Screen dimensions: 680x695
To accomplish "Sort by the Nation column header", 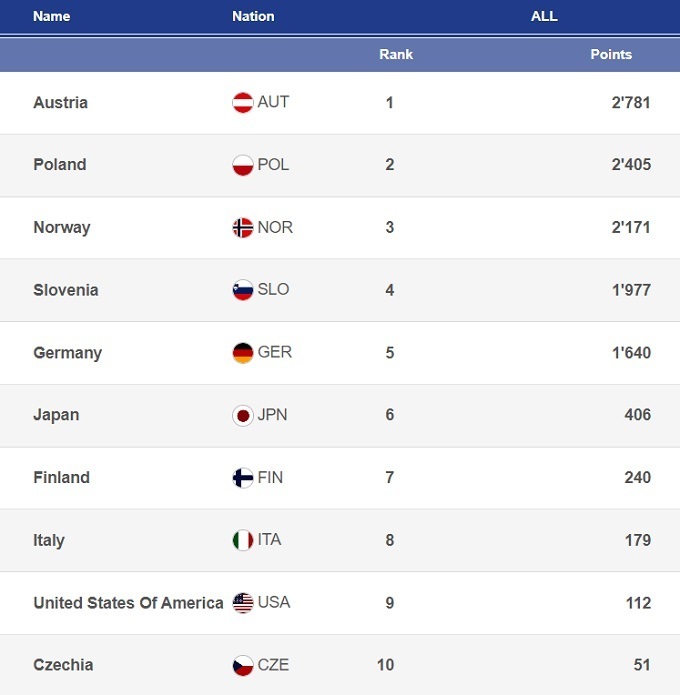I will (x=253, y=16).
